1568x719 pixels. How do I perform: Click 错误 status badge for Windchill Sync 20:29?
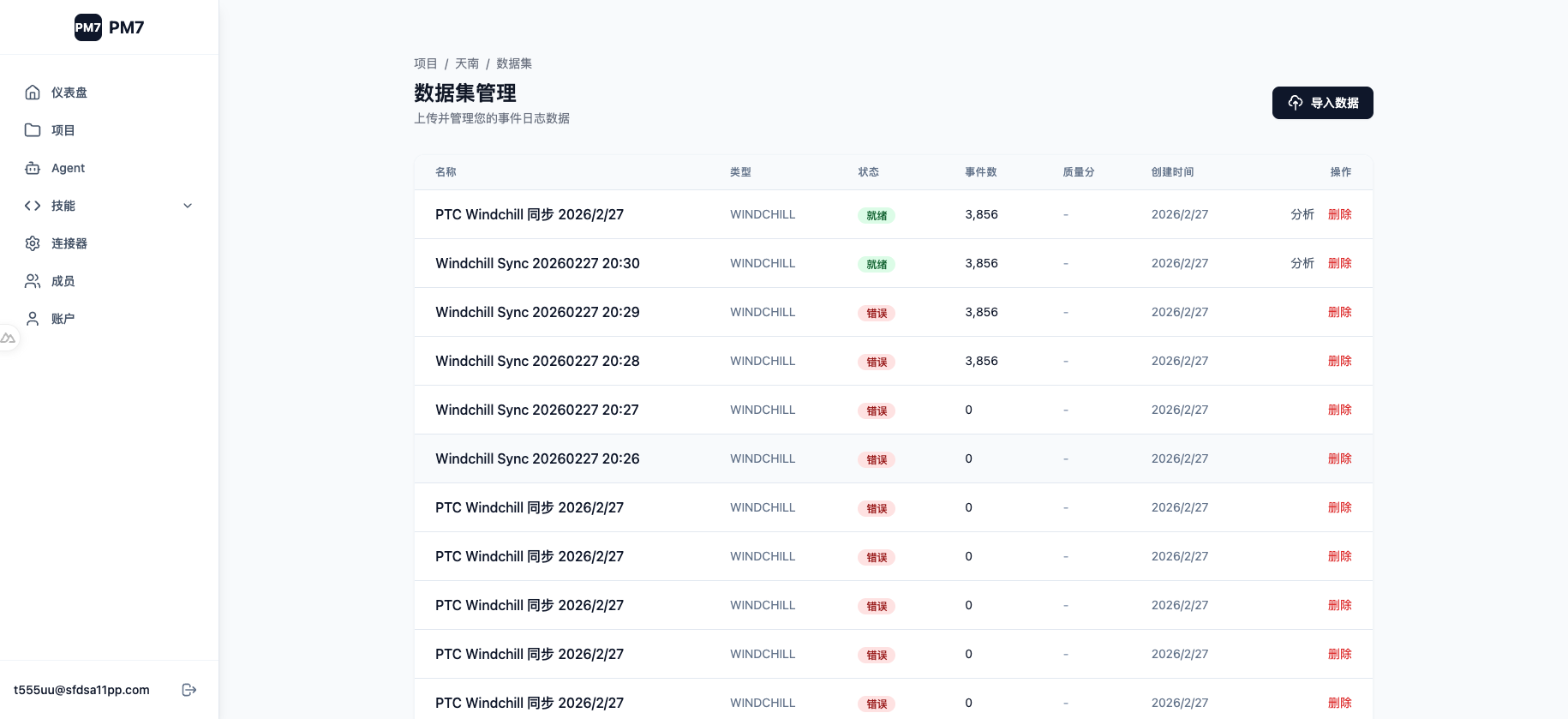tap(877, 313)
